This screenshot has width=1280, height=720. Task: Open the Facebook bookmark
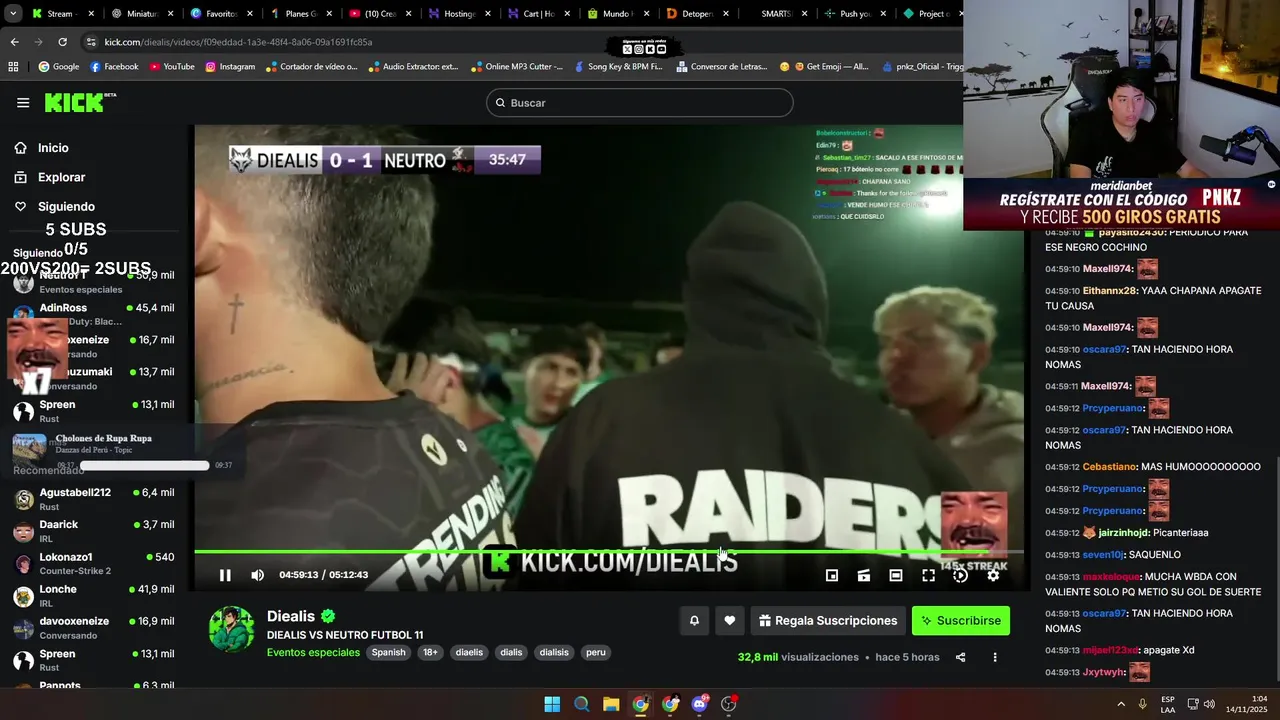[x=114, y=67]
